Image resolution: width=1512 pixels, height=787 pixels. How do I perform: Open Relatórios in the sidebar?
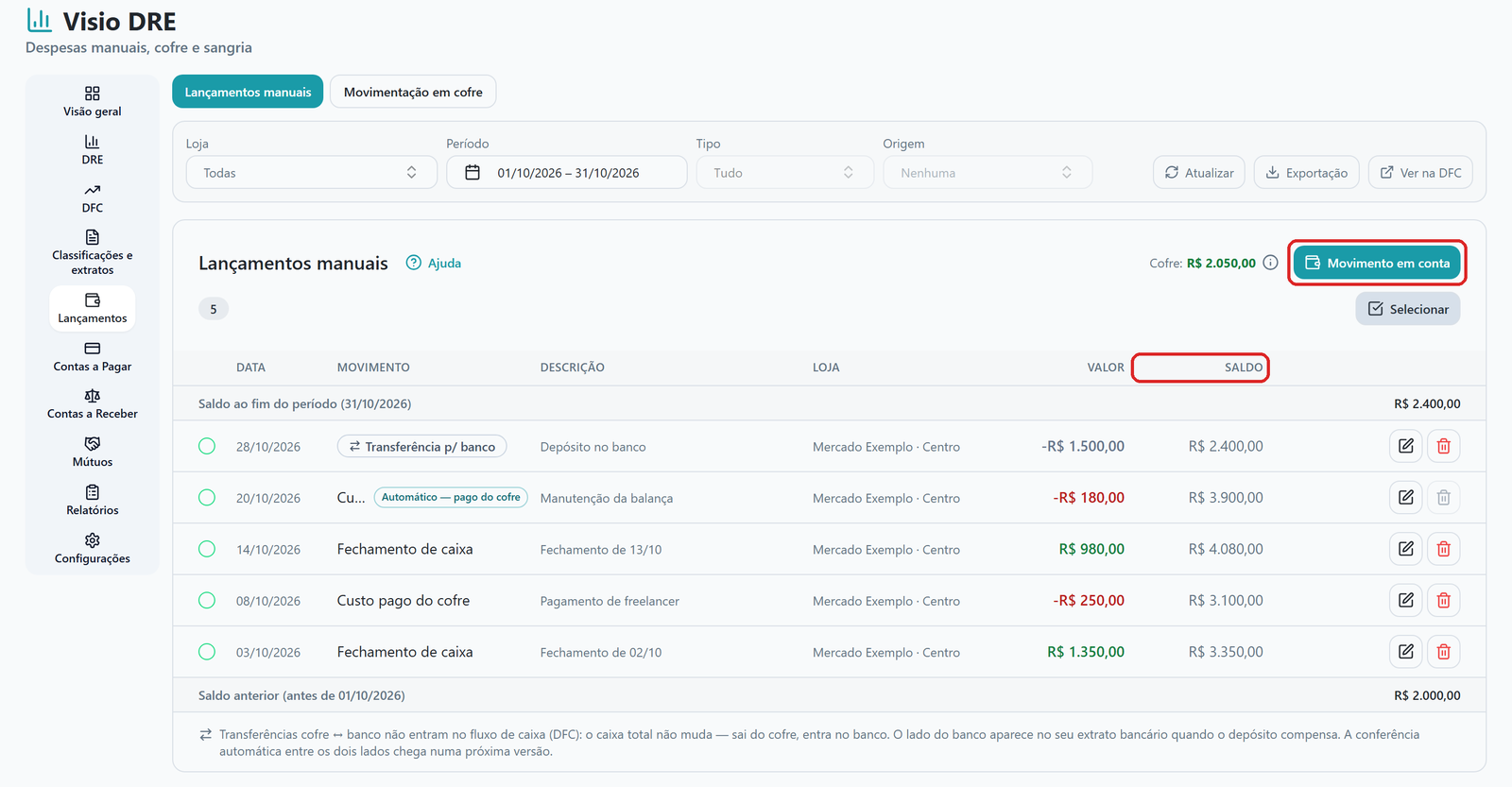pyautogui.click(x=93, y=500)
